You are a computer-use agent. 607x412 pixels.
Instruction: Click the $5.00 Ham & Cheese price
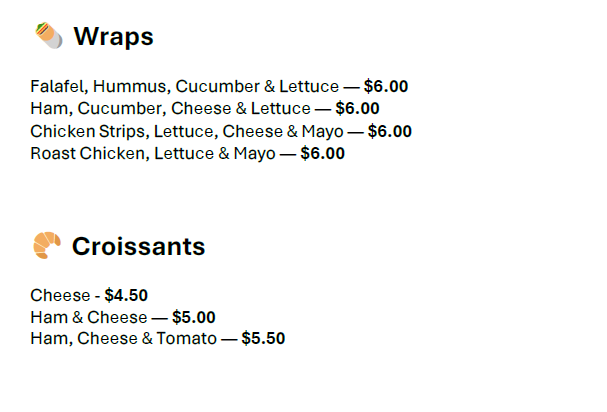tap(193, 318)
